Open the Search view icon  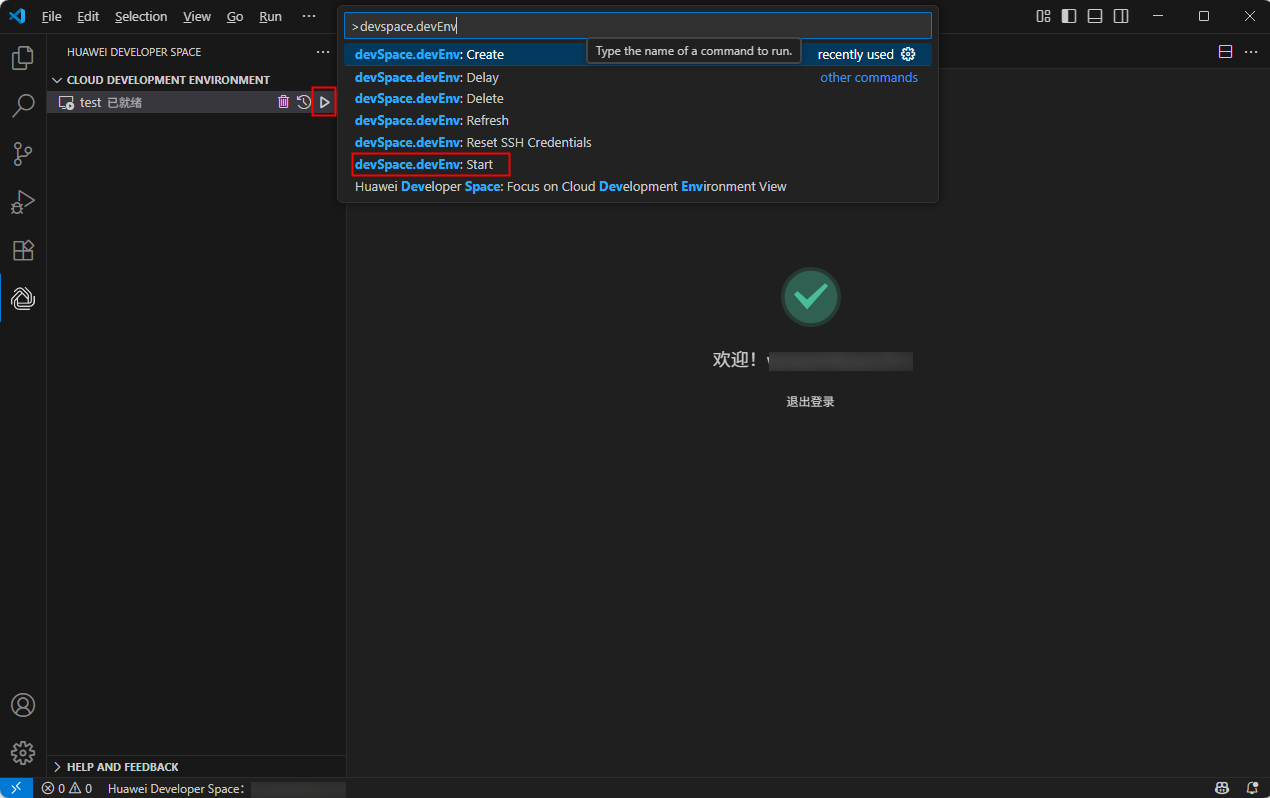(x=23, y=105)
